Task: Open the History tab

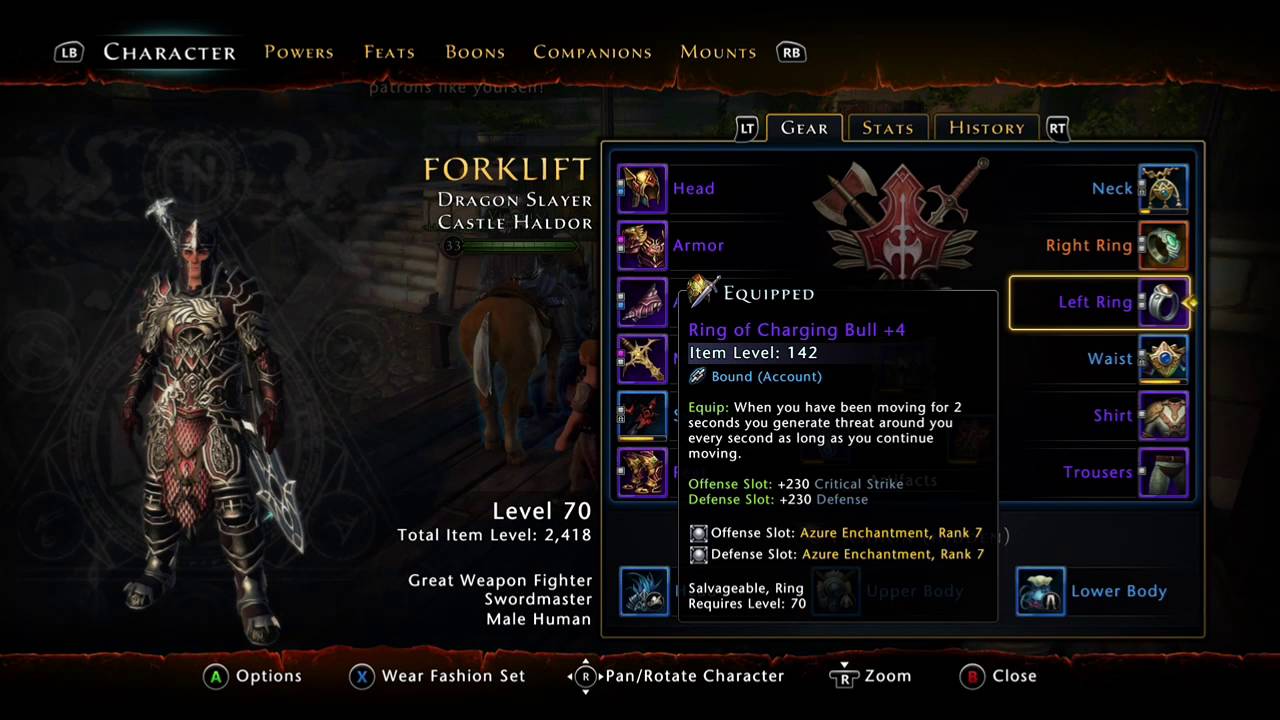Action: pyautogui.click(x=987, y=128)
